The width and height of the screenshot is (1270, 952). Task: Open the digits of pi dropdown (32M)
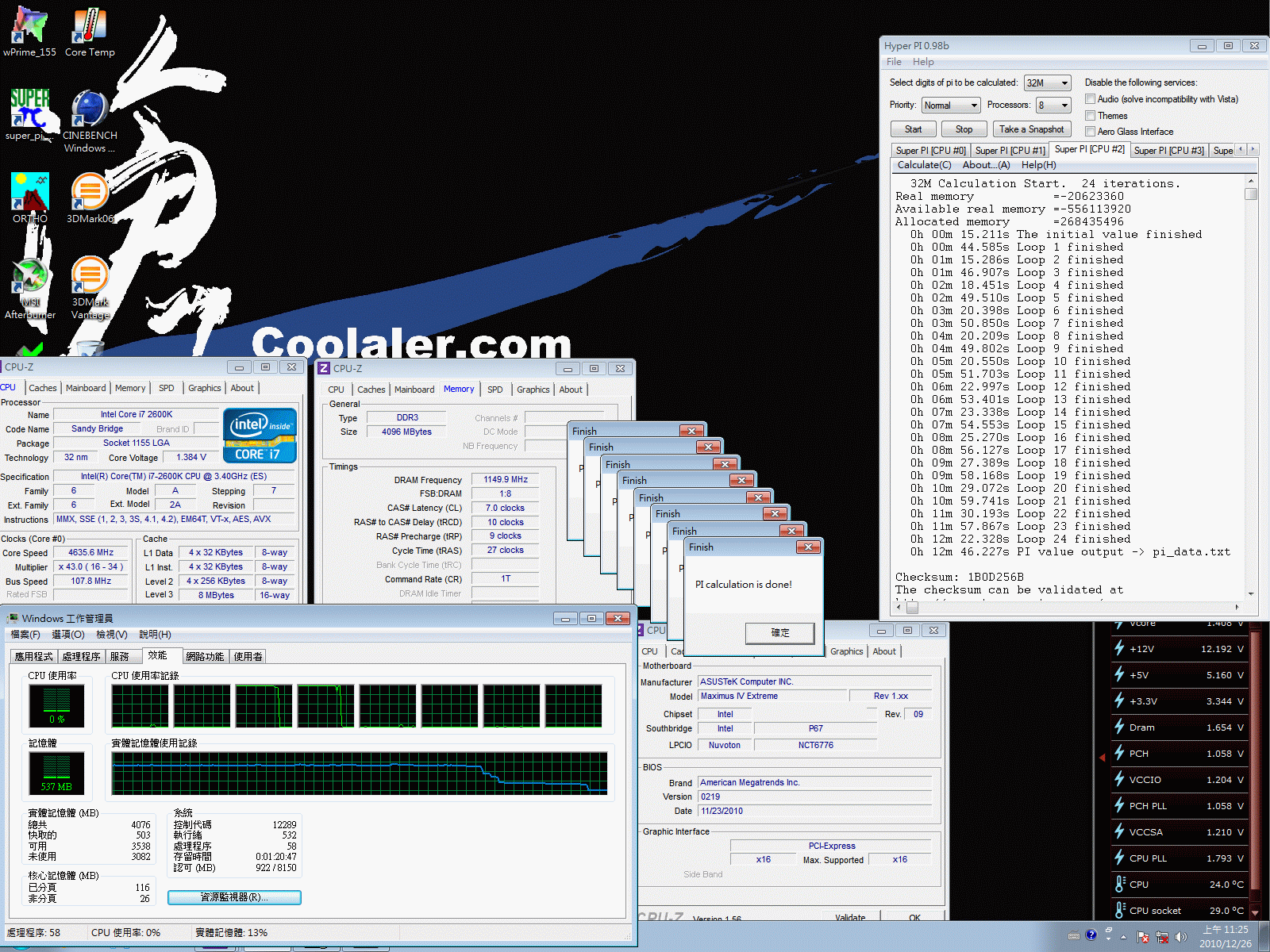pyautogui.click(x=1048, y=83)
